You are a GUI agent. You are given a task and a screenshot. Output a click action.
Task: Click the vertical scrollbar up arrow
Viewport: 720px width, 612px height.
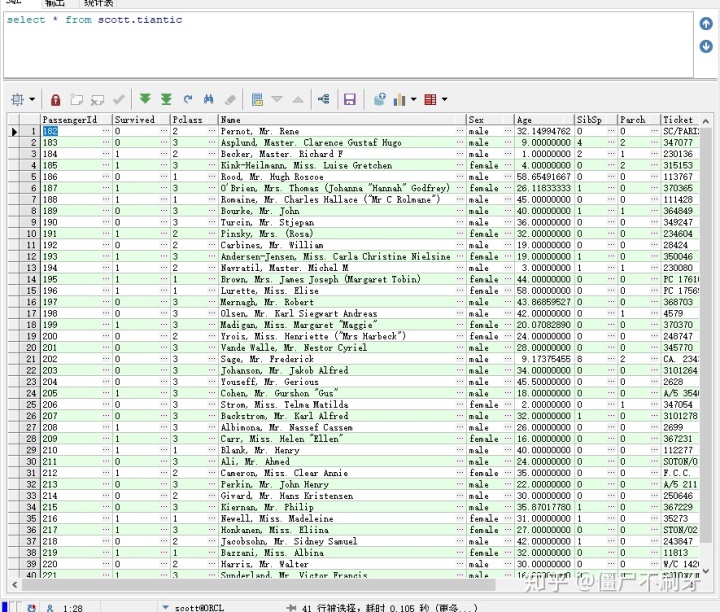pos(706,121)
